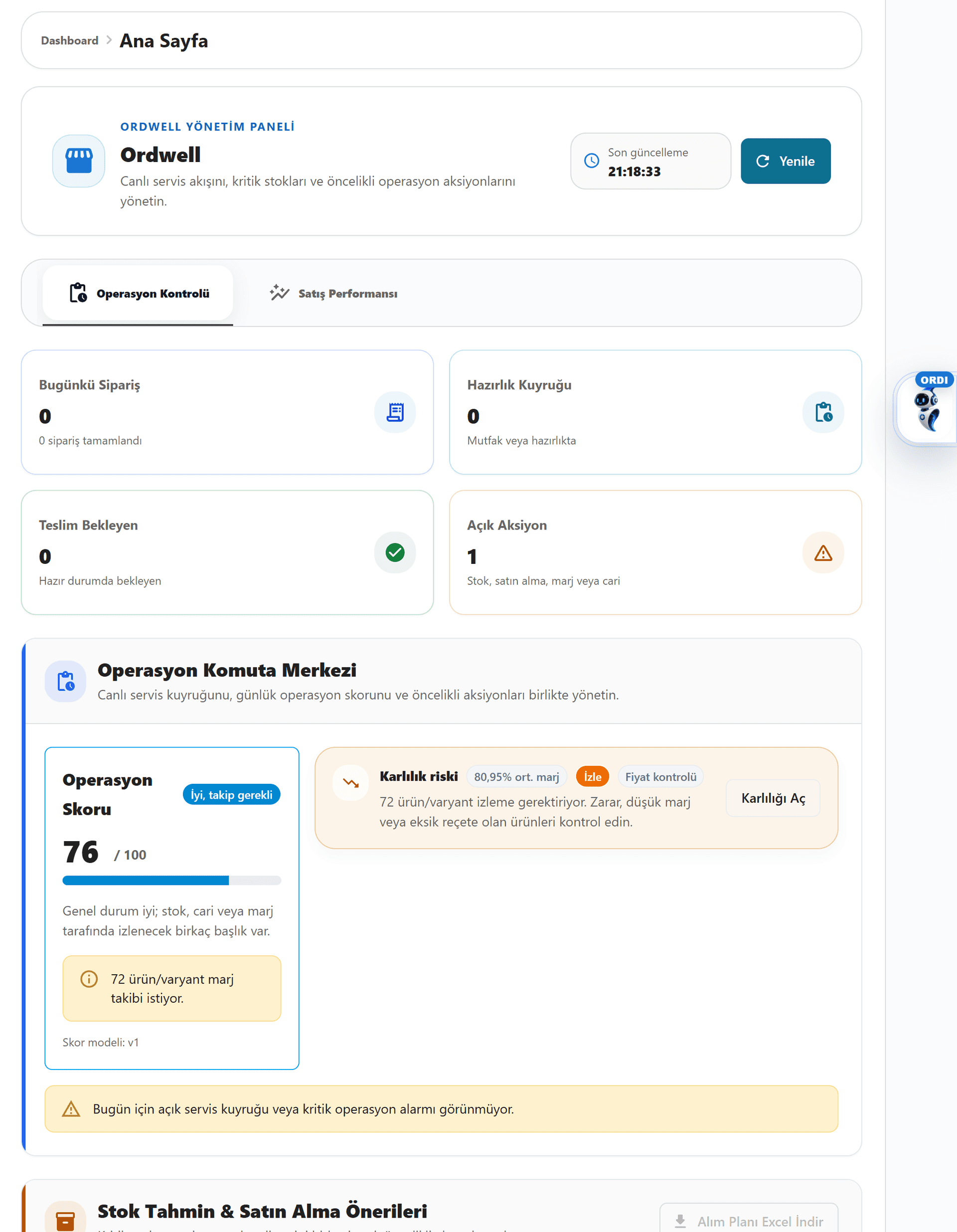Click the 76 operation score value

point(81,852)
